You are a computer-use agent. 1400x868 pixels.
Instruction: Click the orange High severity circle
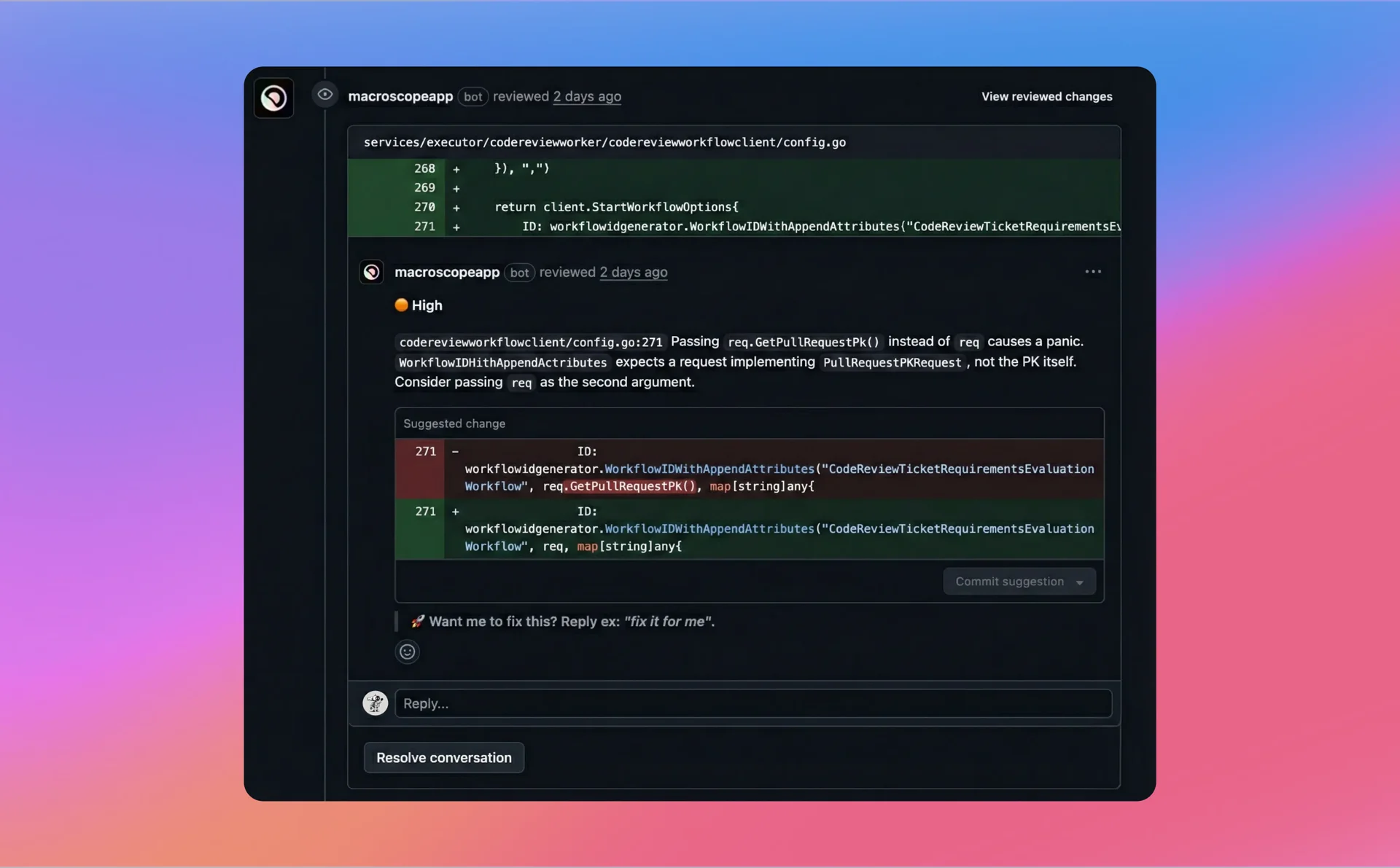401,305
